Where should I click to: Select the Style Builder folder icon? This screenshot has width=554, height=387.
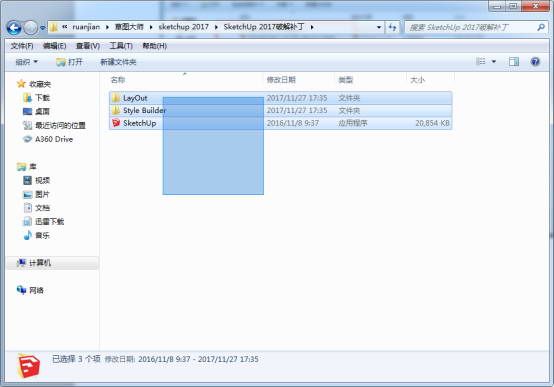(116, 111)
